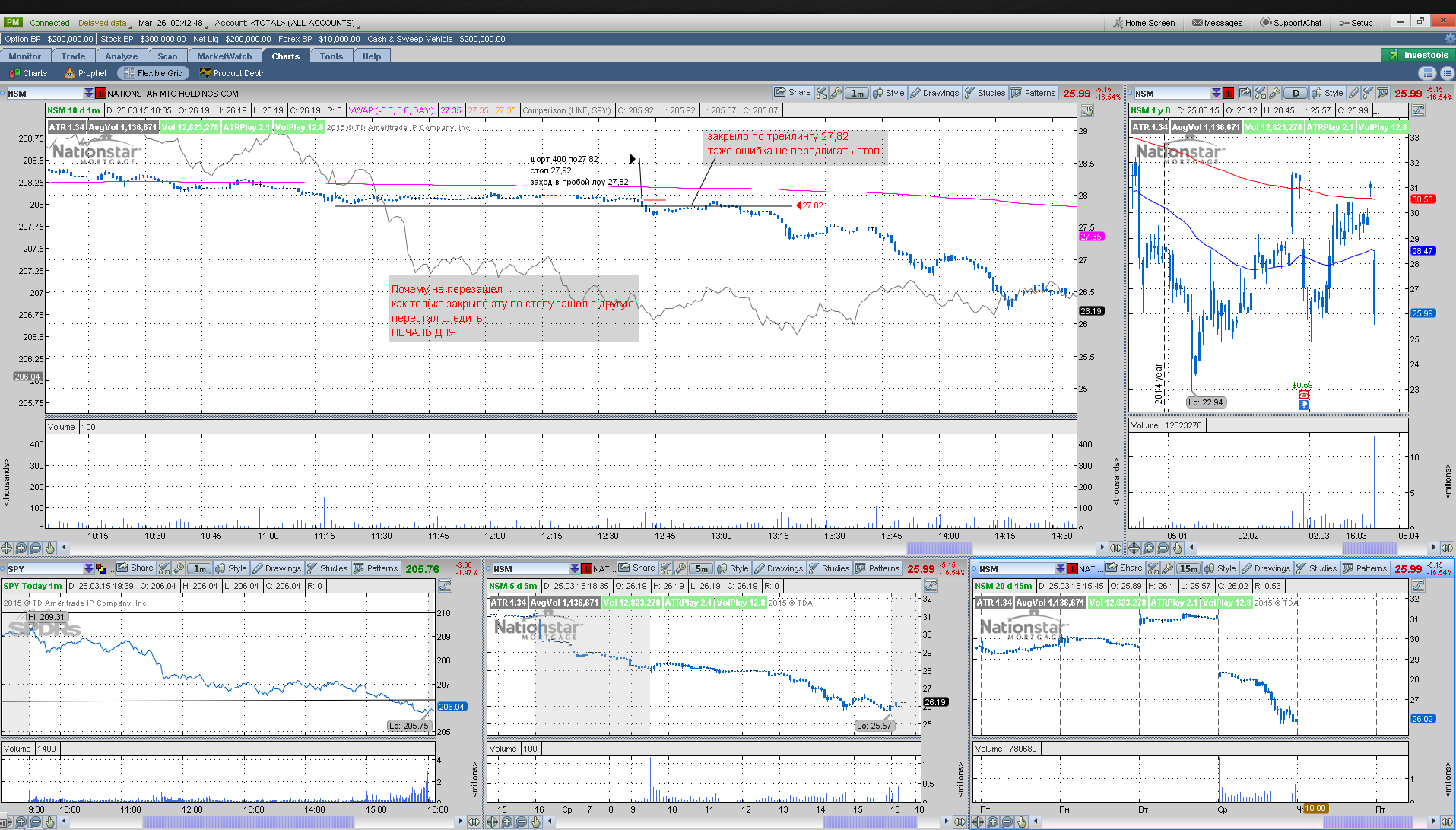The image size is (1456, 830).
Task: Open the Style menu on main chart
Action: click(889, 93)
